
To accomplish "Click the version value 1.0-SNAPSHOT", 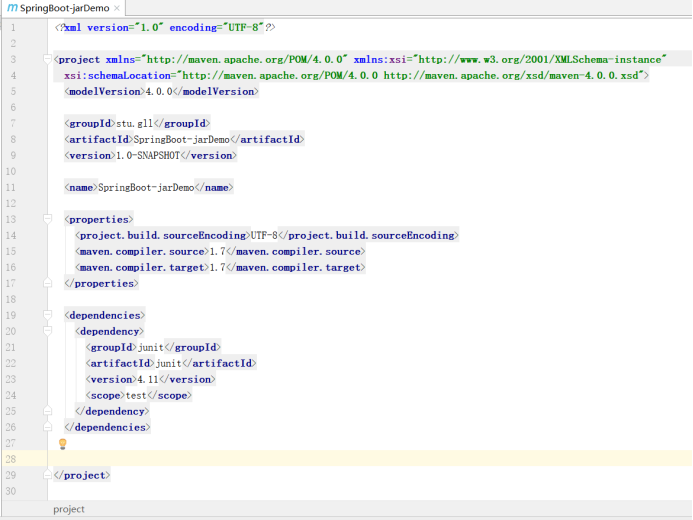I will click(148, 156).
